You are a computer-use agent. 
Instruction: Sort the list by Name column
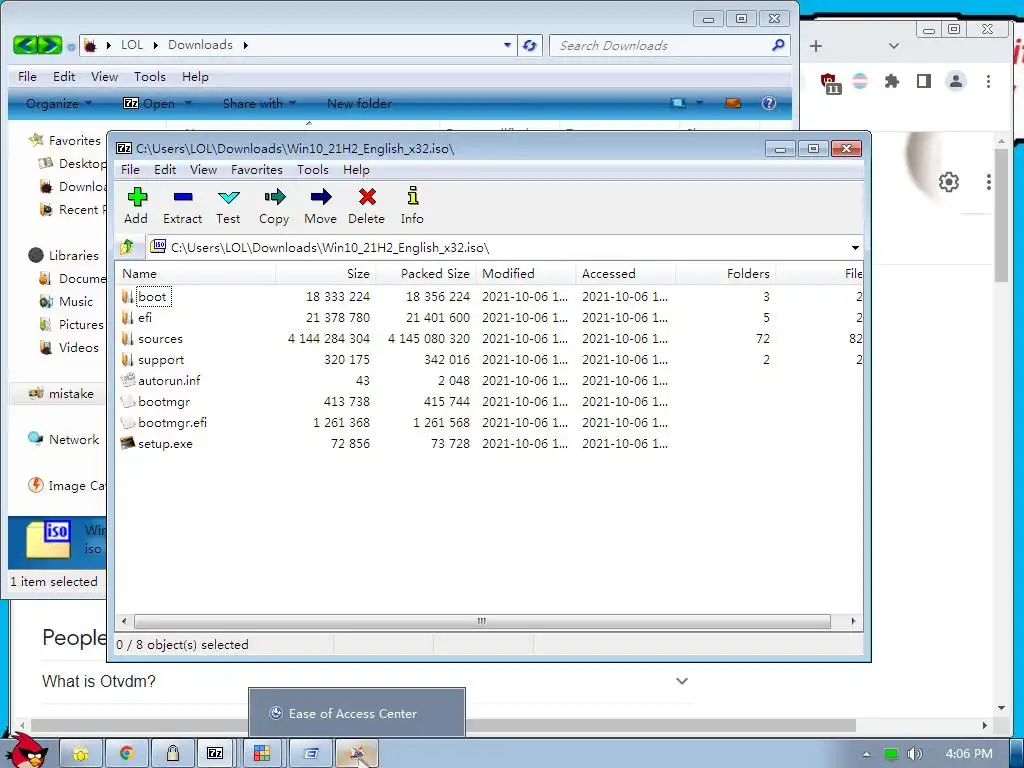[x=196, y=274]
